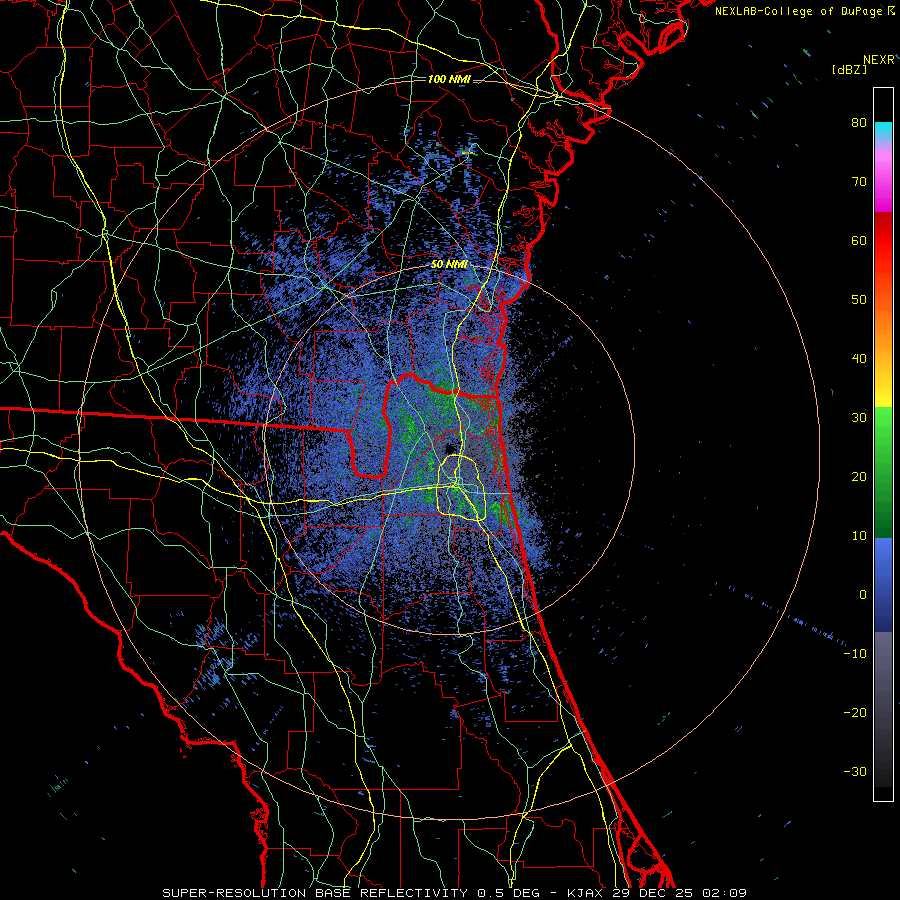The image size is (900, 900).
Task: Click the 70 value on the dBZ scale
Action: tap(859, 182)
